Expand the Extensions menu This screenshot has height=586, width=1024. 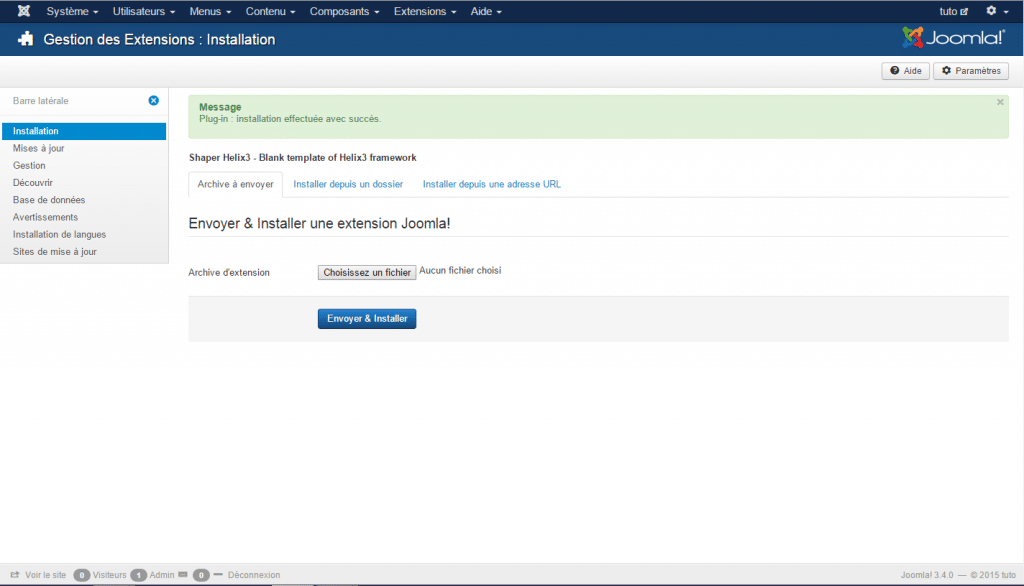(426, 11)
